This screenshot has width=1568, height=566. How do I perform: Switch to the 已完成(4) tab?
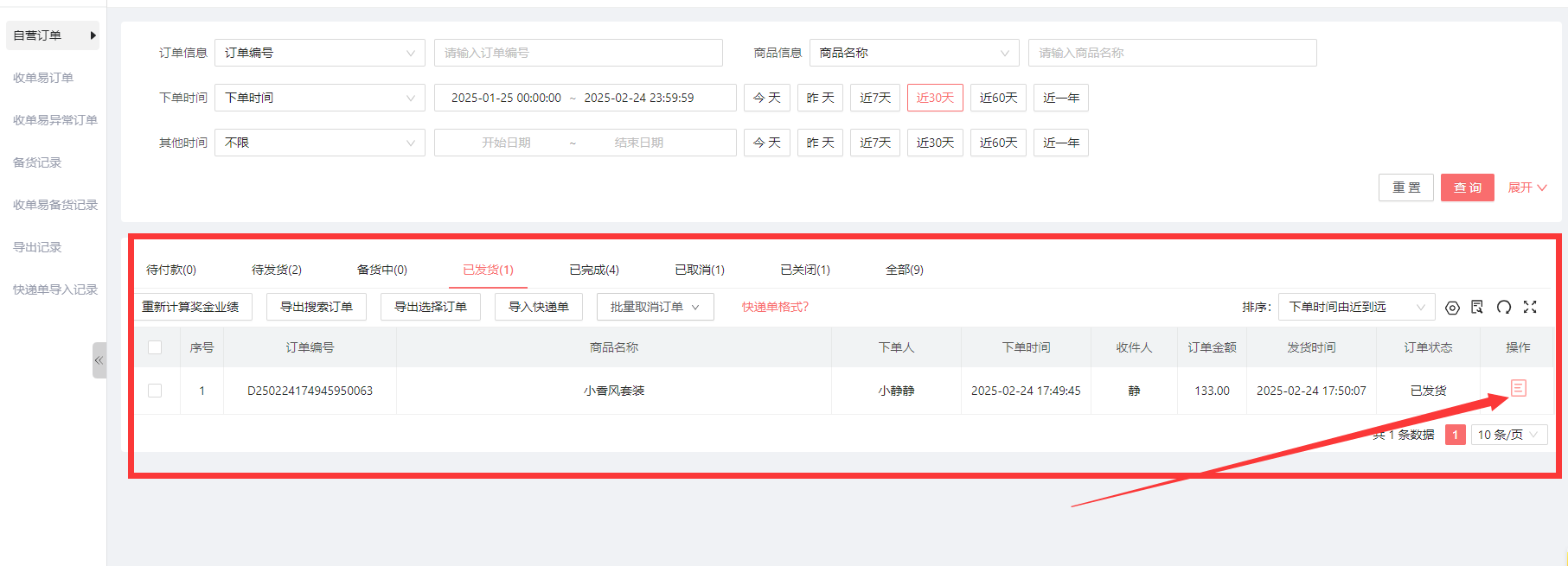pyautogui.click(x=594, y=270)
